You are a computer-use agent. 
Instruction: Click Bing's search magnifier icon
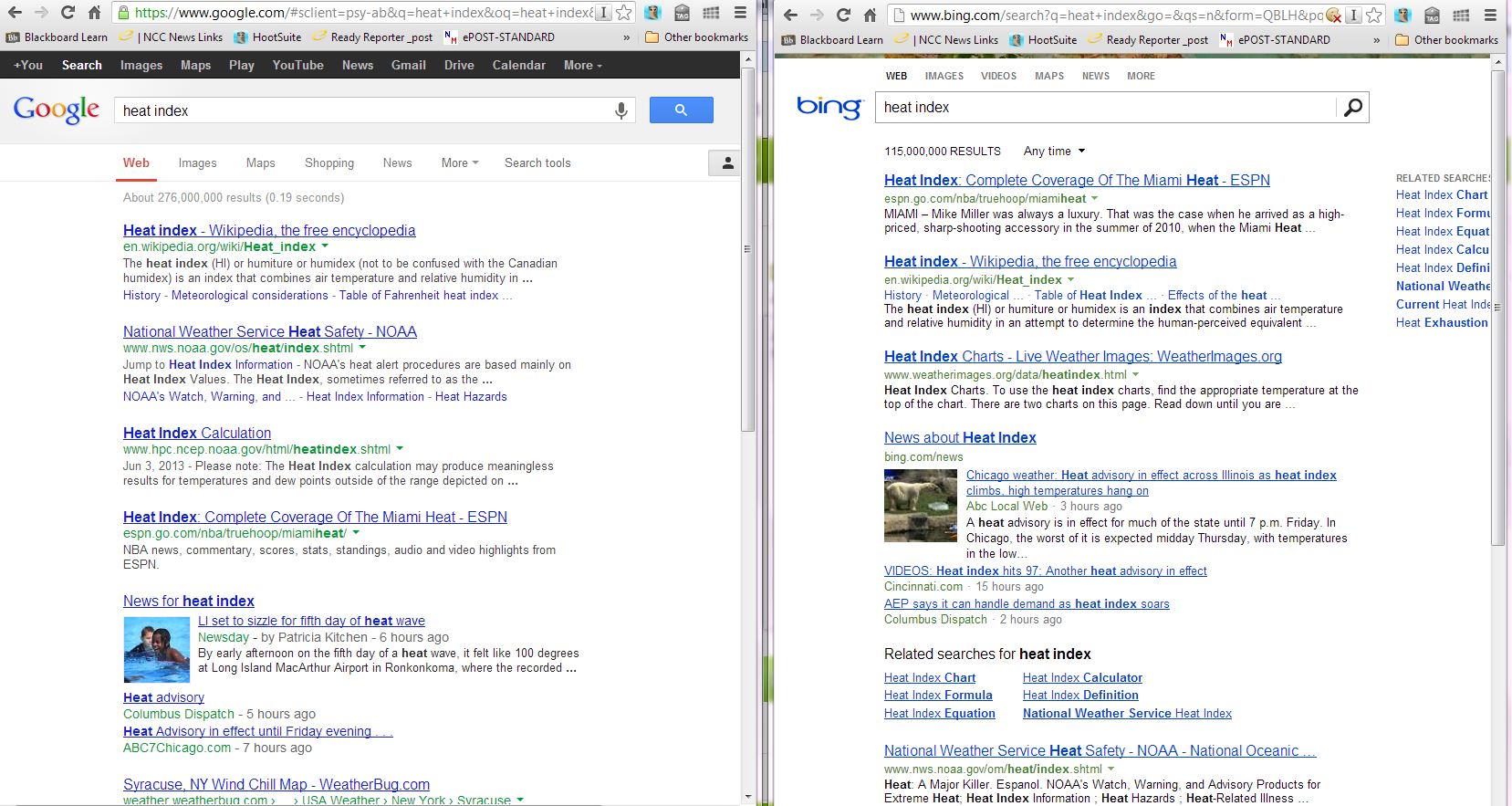point(1353,107)
